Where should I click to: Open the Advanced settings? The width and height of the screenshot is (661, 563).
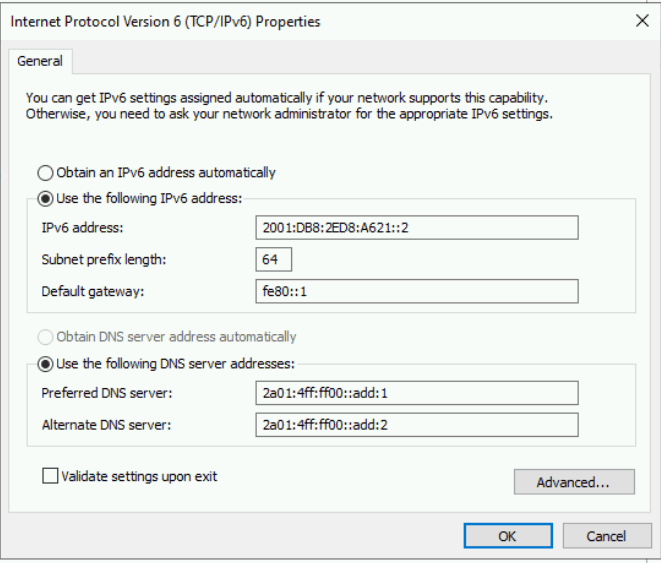coord(573,482)
